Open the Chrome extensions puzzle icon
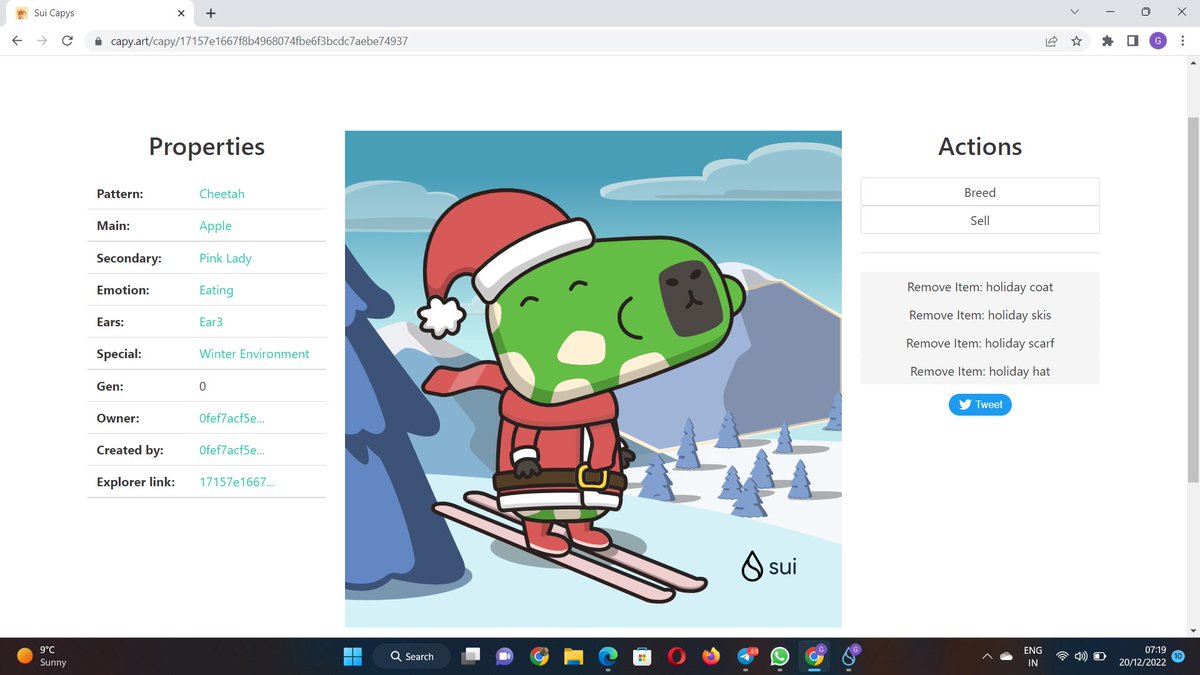The width and height of the screenshot is (1200, 675). [1107, 41]
